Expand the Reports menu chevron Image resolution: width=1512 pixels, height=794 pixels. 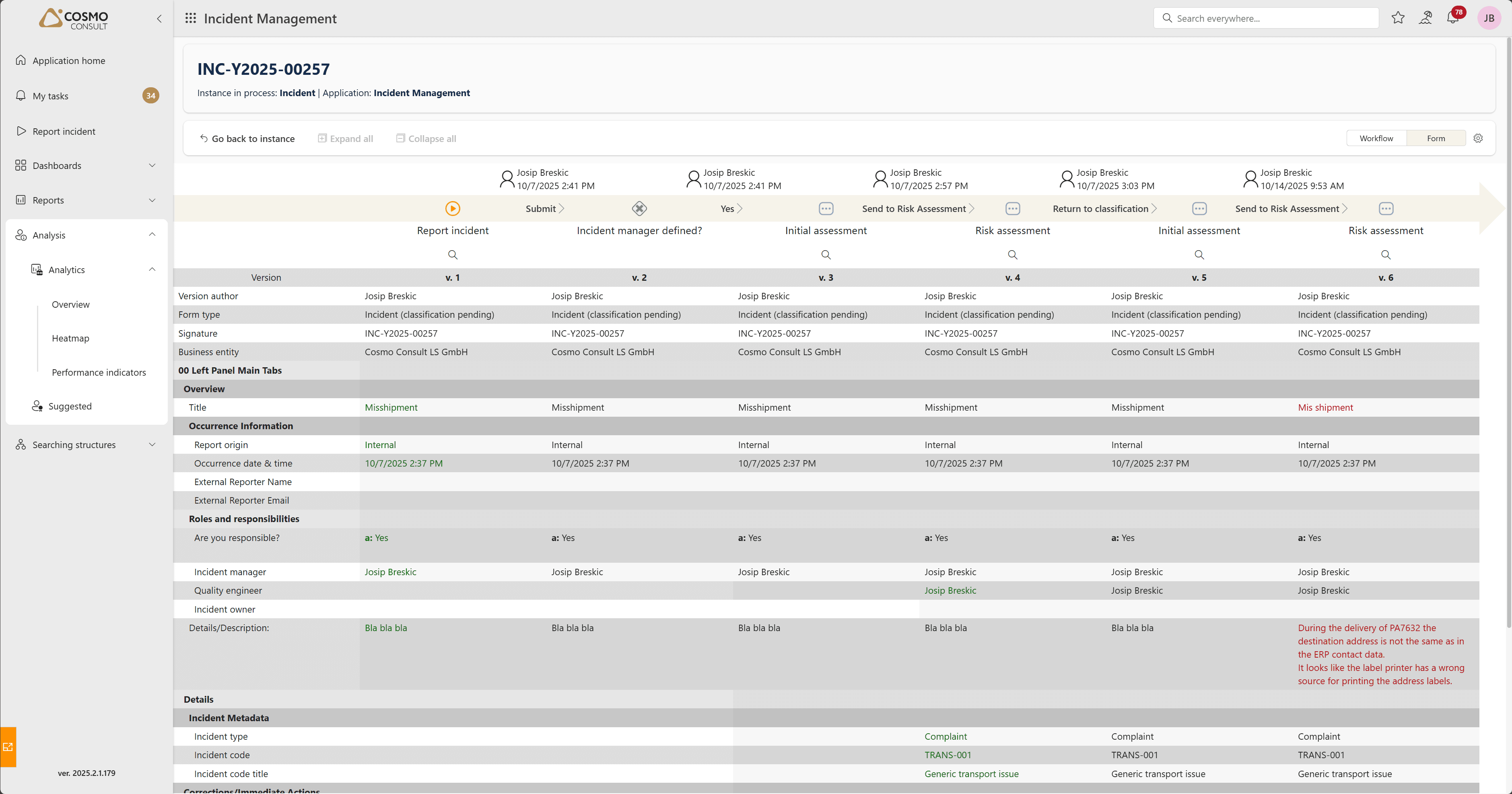tap(152, 200)
